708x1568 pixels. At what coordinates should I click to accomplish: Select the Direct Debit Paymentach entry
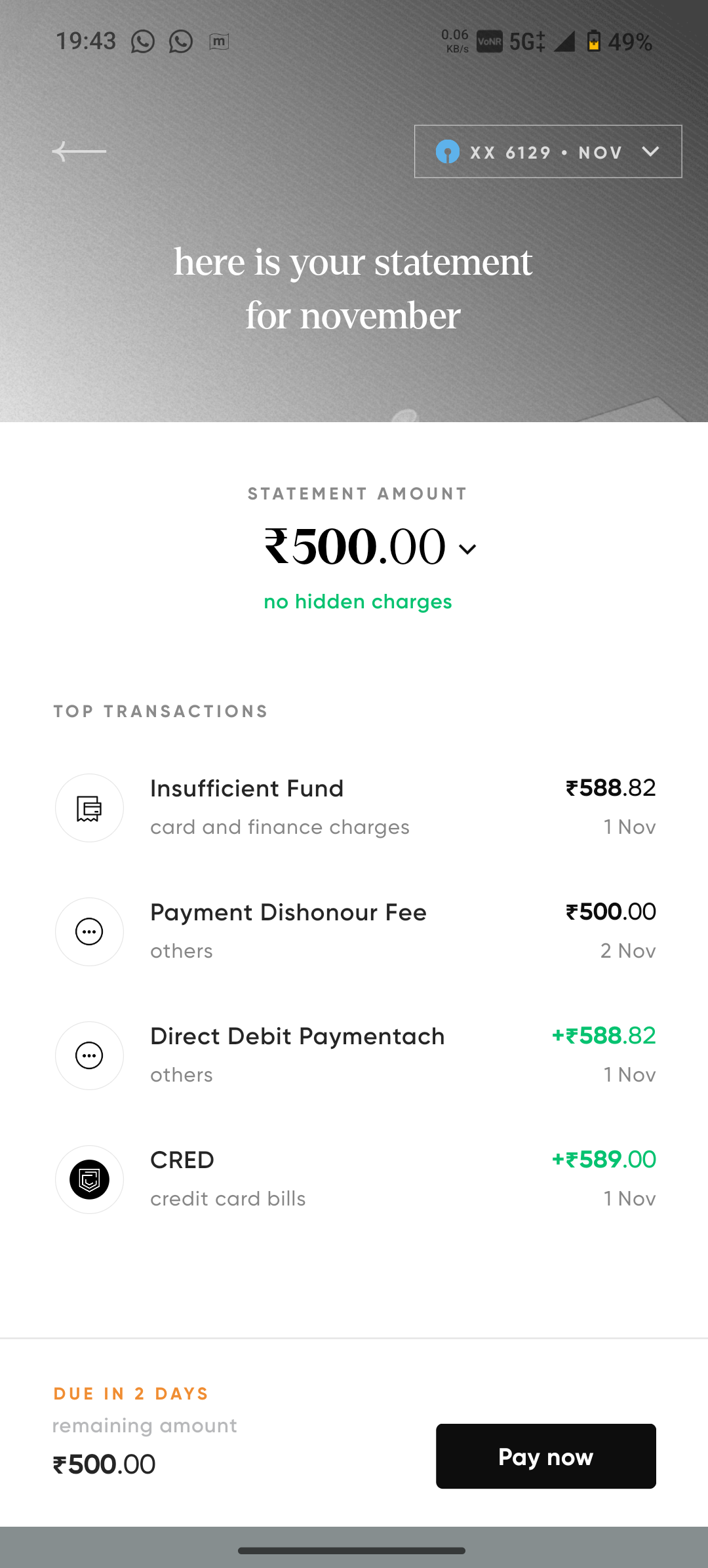[354, 1055]
